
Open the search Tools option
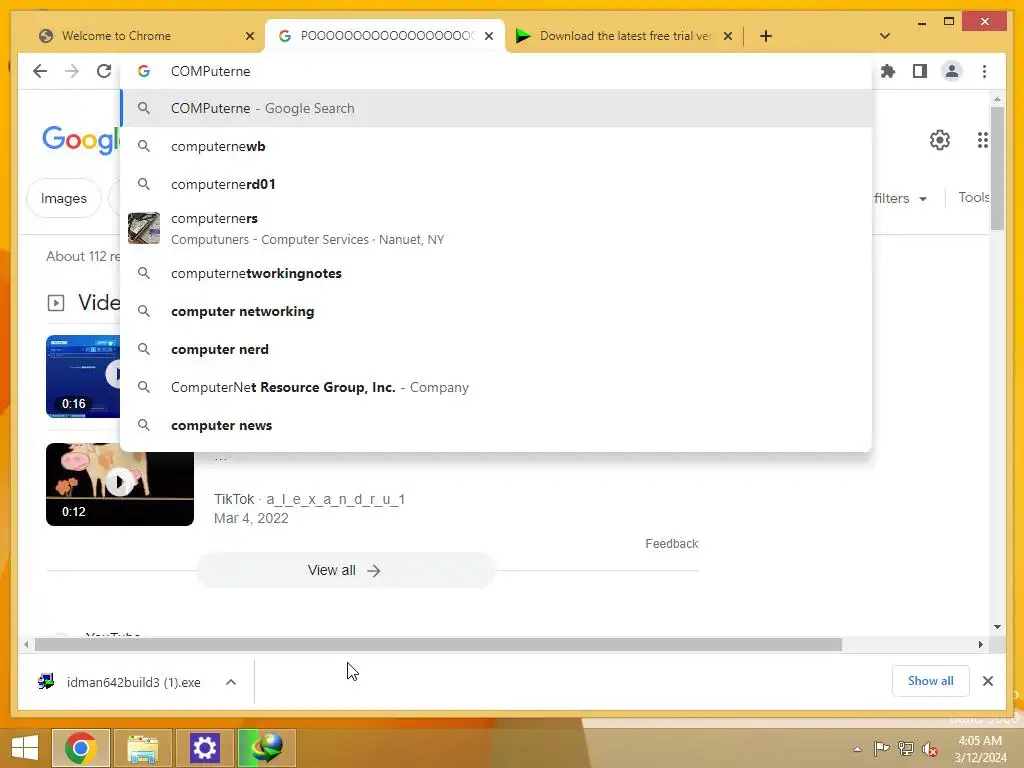click(x=974, y=197)
